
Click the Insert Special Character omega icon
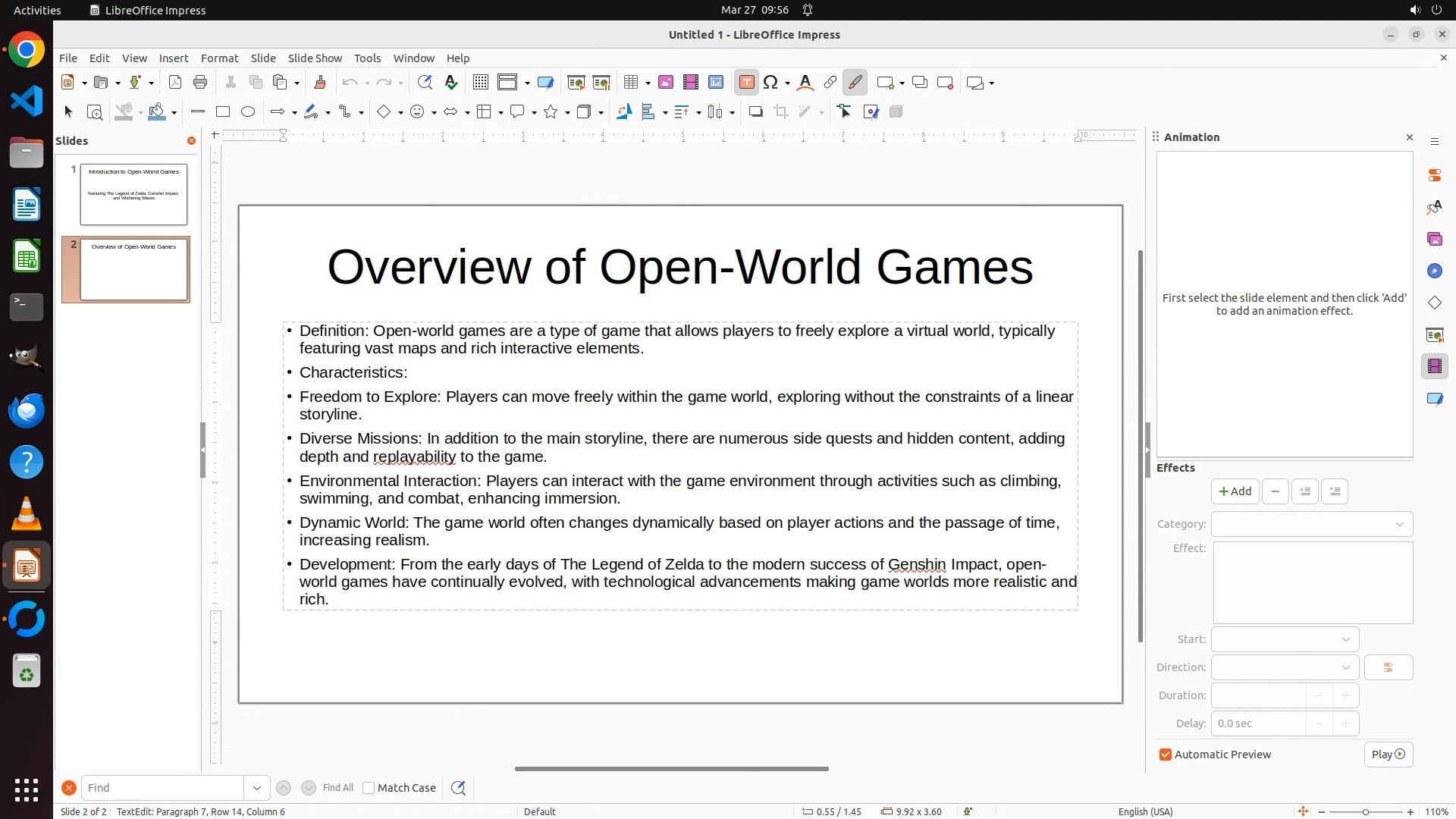tap(770, 83)
